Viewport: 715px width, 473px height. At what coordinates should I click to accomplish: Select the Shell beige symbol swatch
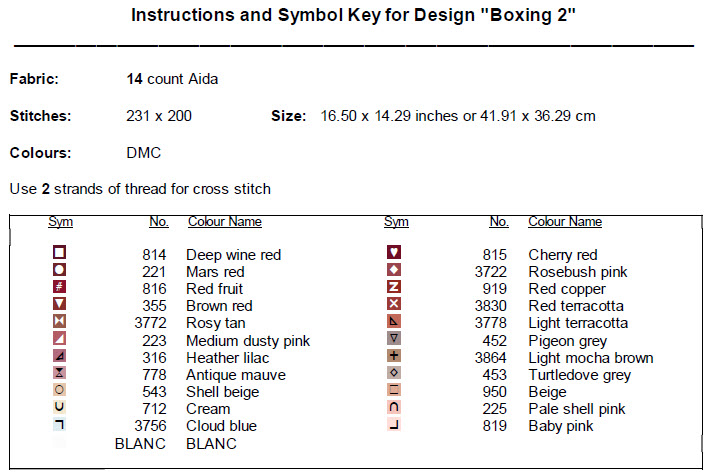click(59, 391)
